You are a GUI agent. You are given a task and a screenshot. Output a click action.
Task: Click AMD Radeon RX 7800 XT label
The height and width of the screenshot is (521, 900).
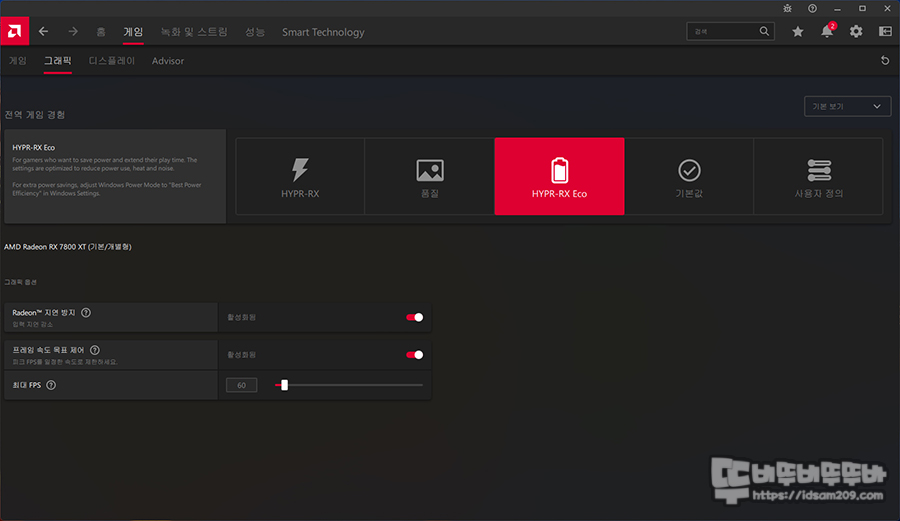point(68,247)
